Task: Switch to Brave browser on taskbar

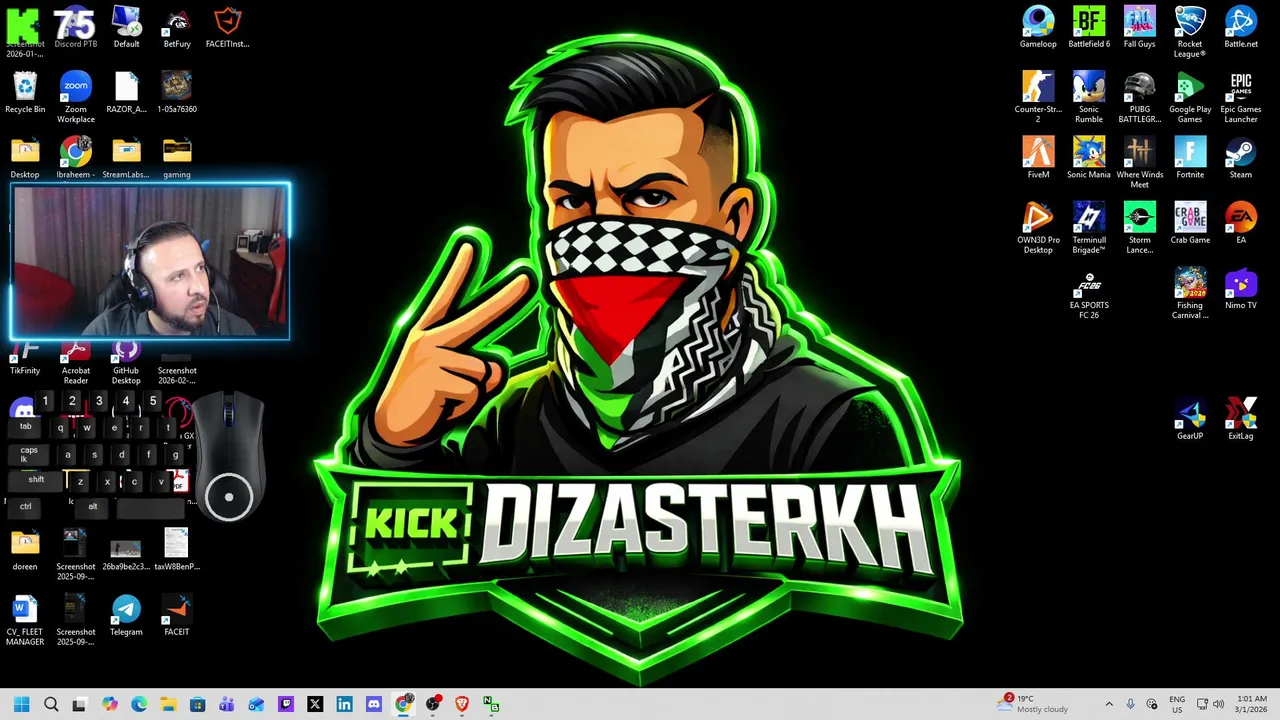Action: (x=461, y=704)
